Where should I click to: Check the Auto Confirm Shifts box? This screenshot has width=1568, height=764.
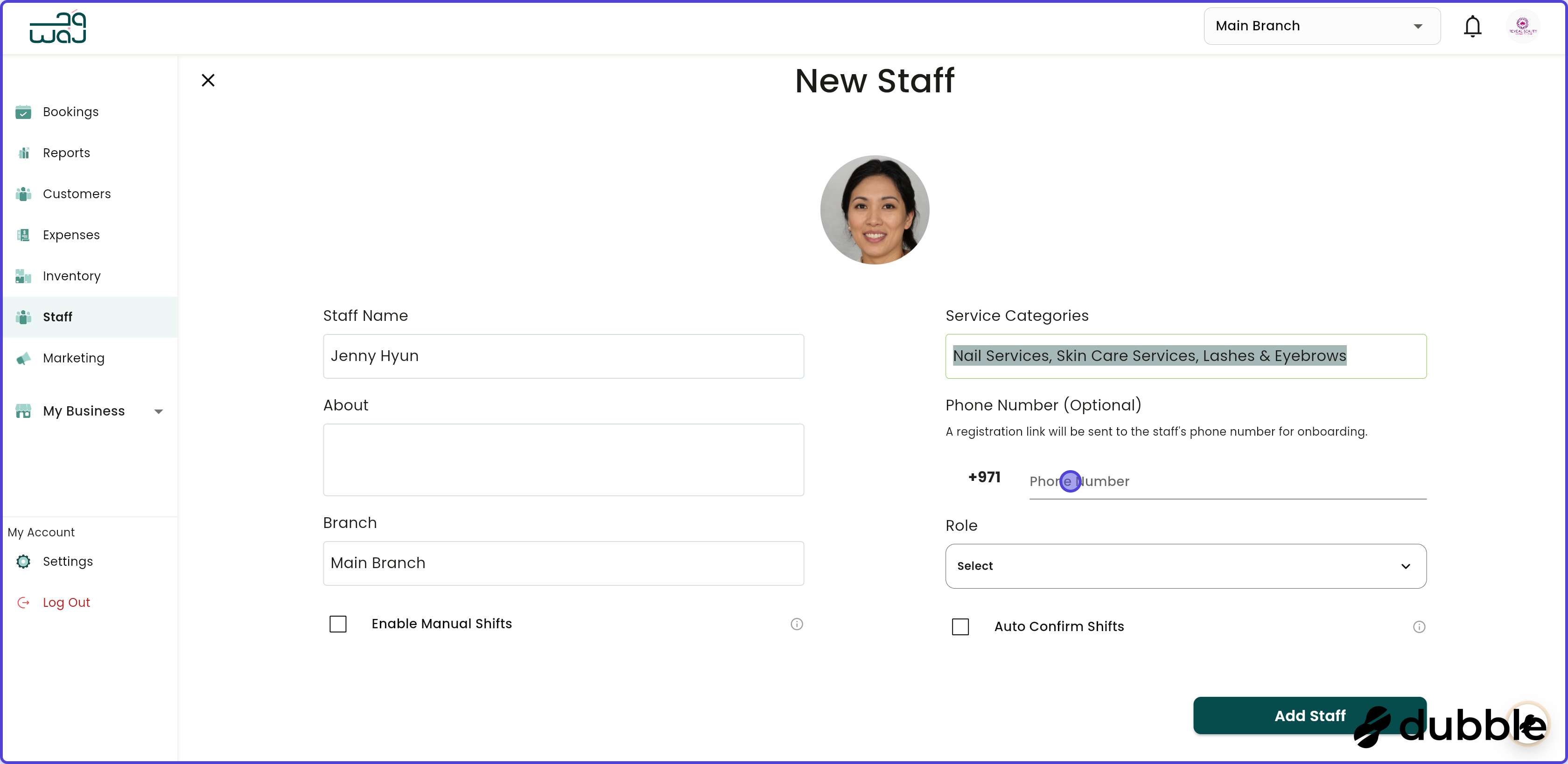(960, 626)
